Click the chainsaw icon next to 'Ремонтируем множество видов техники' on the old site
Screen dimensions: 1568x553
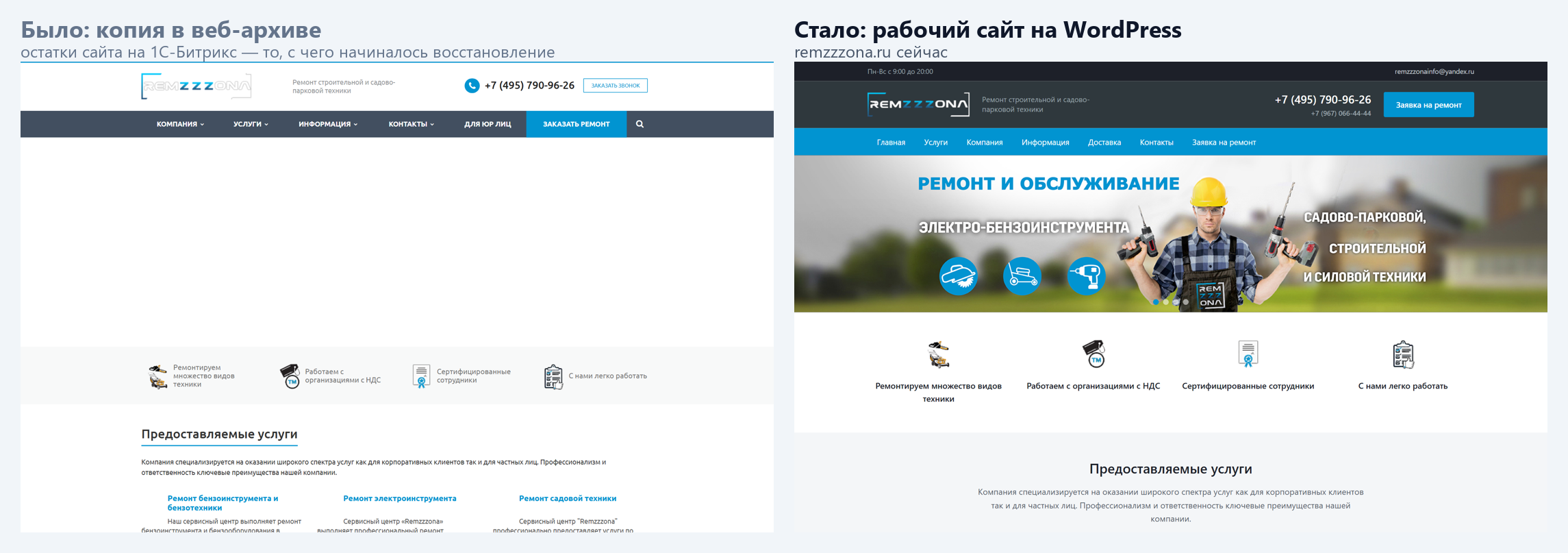click(158, 376)
